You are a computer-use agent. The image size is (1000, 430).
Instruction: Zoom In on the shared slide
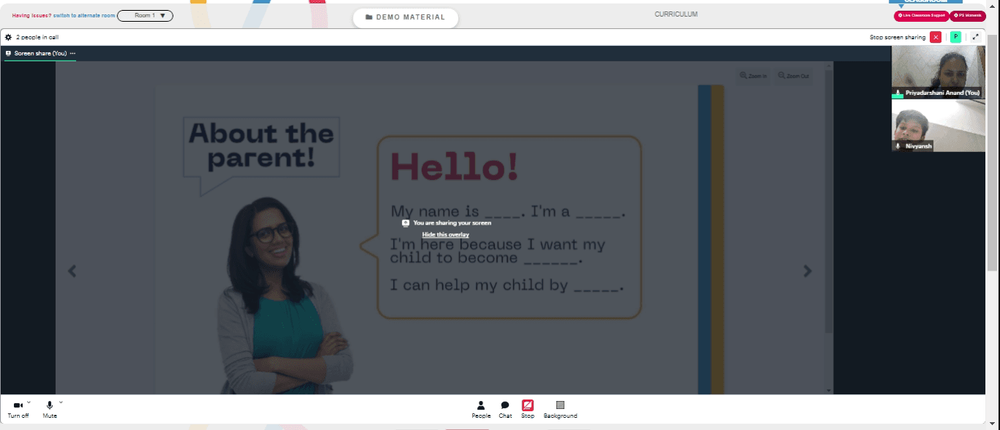(753, 76)
